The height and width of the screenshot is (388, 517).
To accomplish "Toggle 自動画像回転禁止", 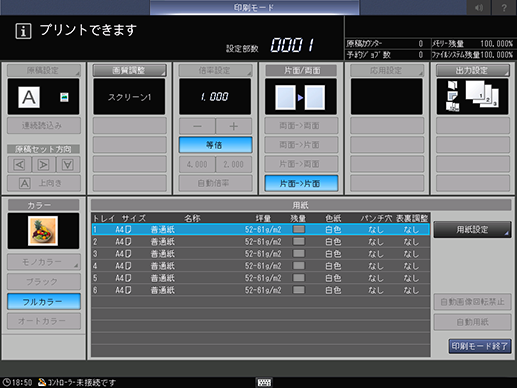I will [472, 302].
